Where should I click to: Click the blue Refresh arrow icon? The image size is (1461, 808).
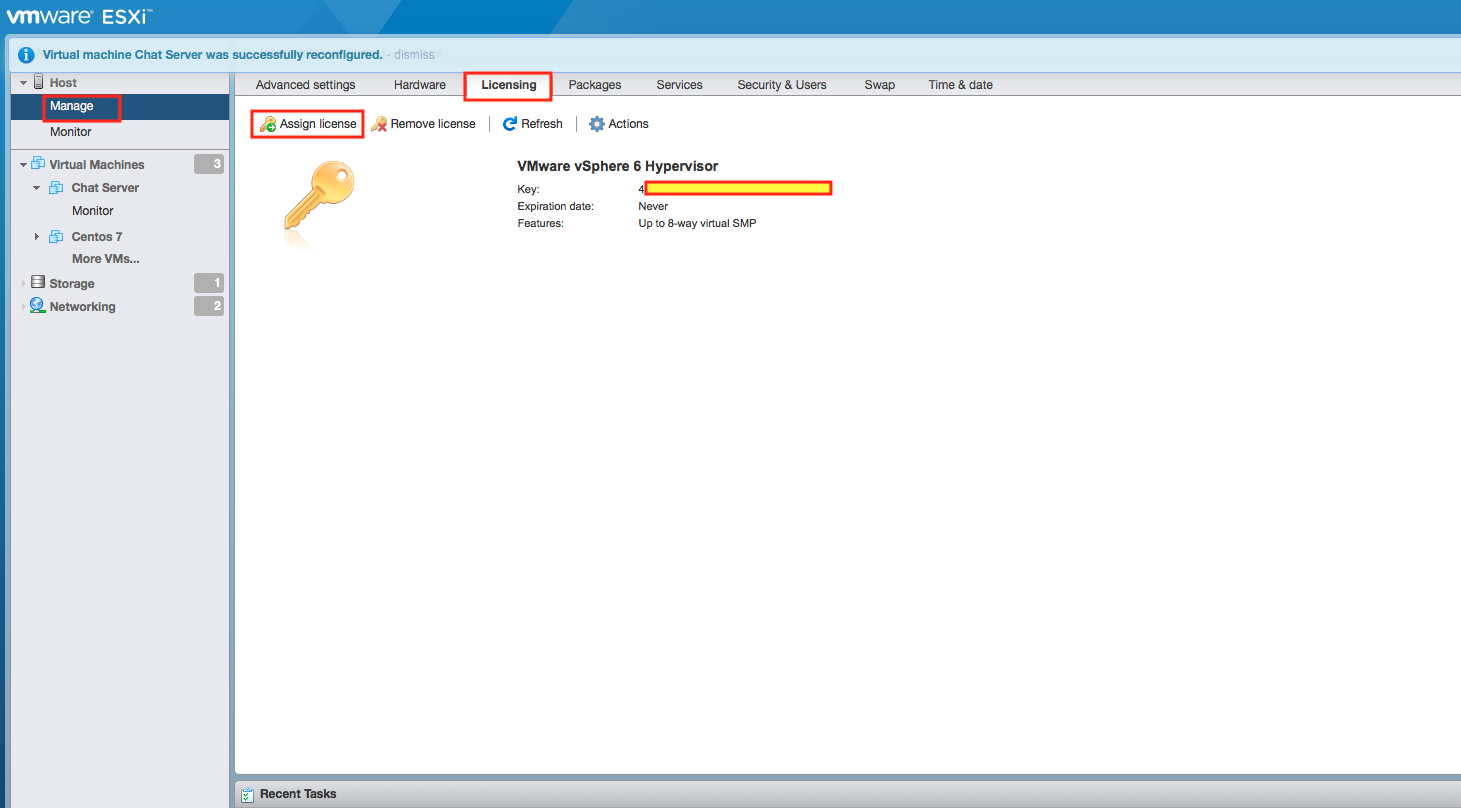click(x=510, y=124)
